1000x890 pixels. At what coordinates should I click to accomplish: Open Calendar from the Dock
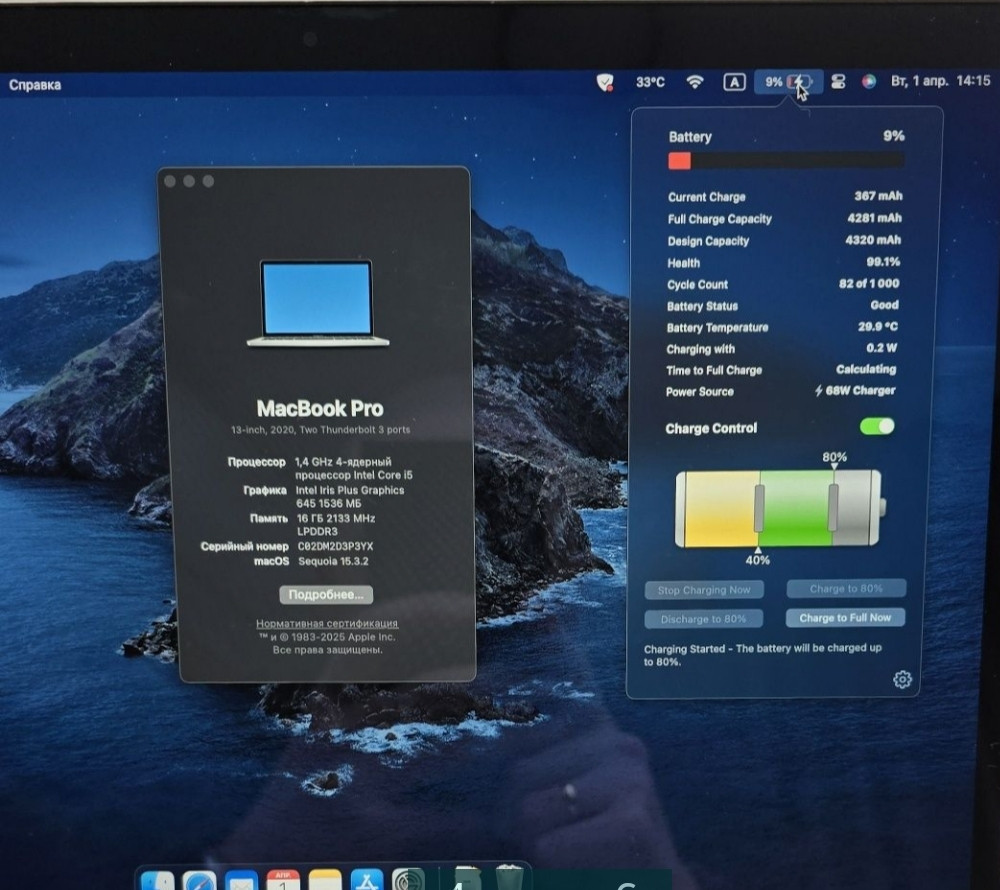pyautogui.click(x=283, y=880)
